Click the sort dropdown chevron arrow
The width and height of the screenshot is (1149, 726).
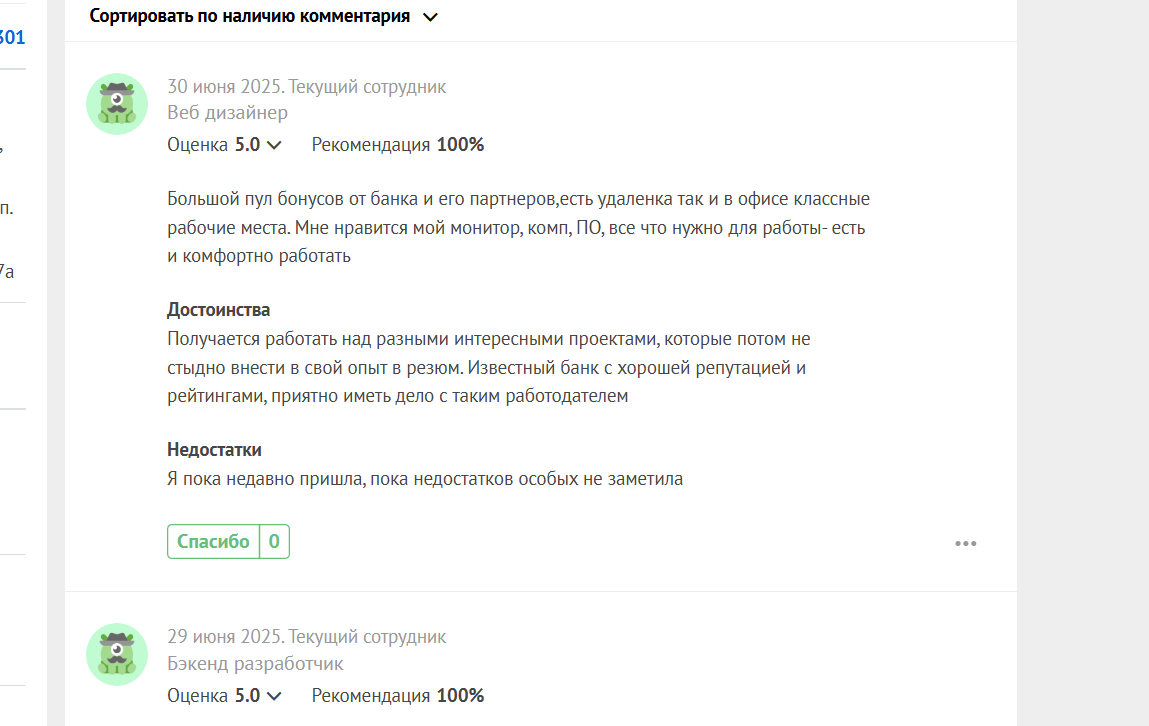(430, 17)
